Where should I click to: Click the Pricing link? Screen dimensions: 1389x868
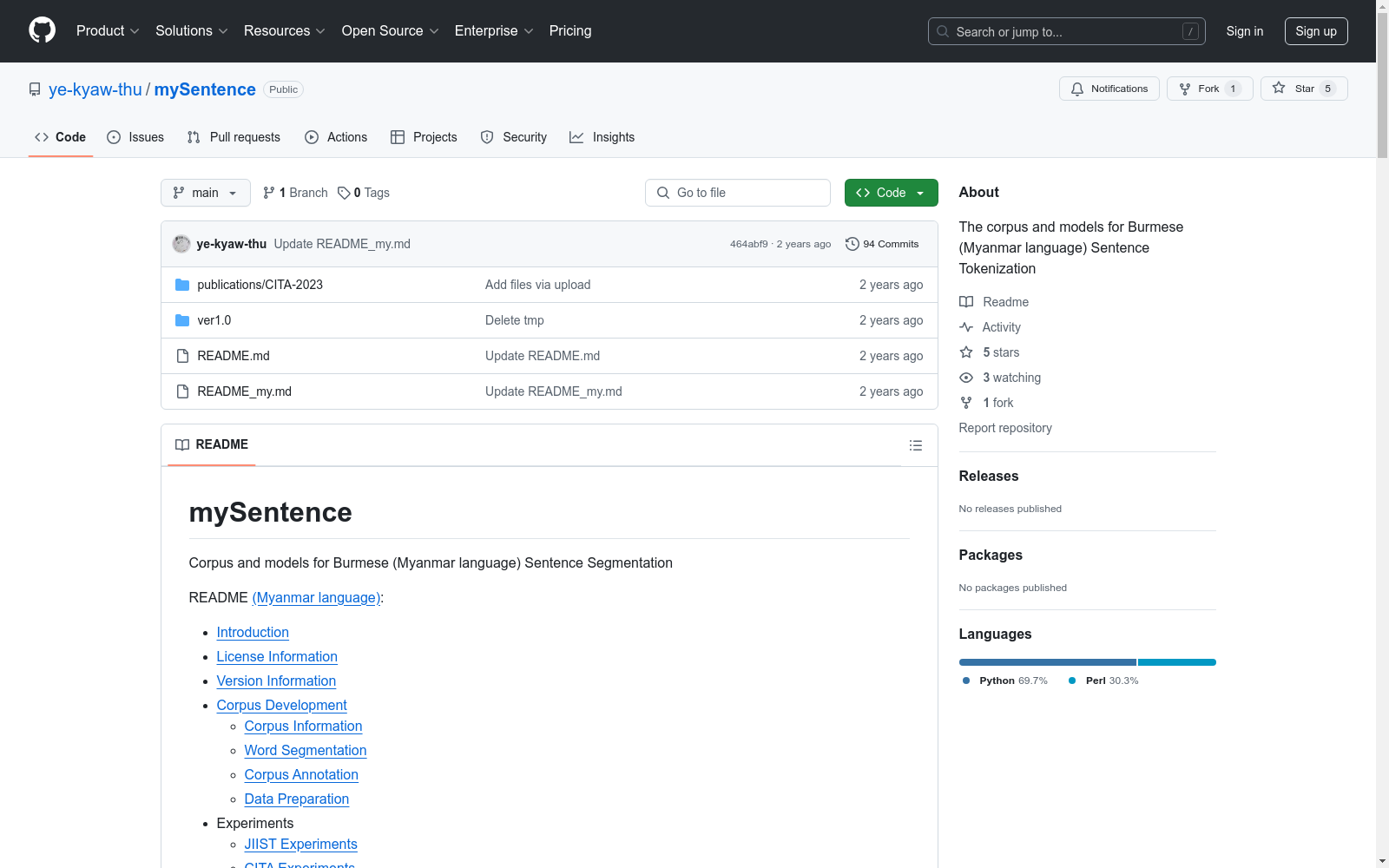point(570,30)
